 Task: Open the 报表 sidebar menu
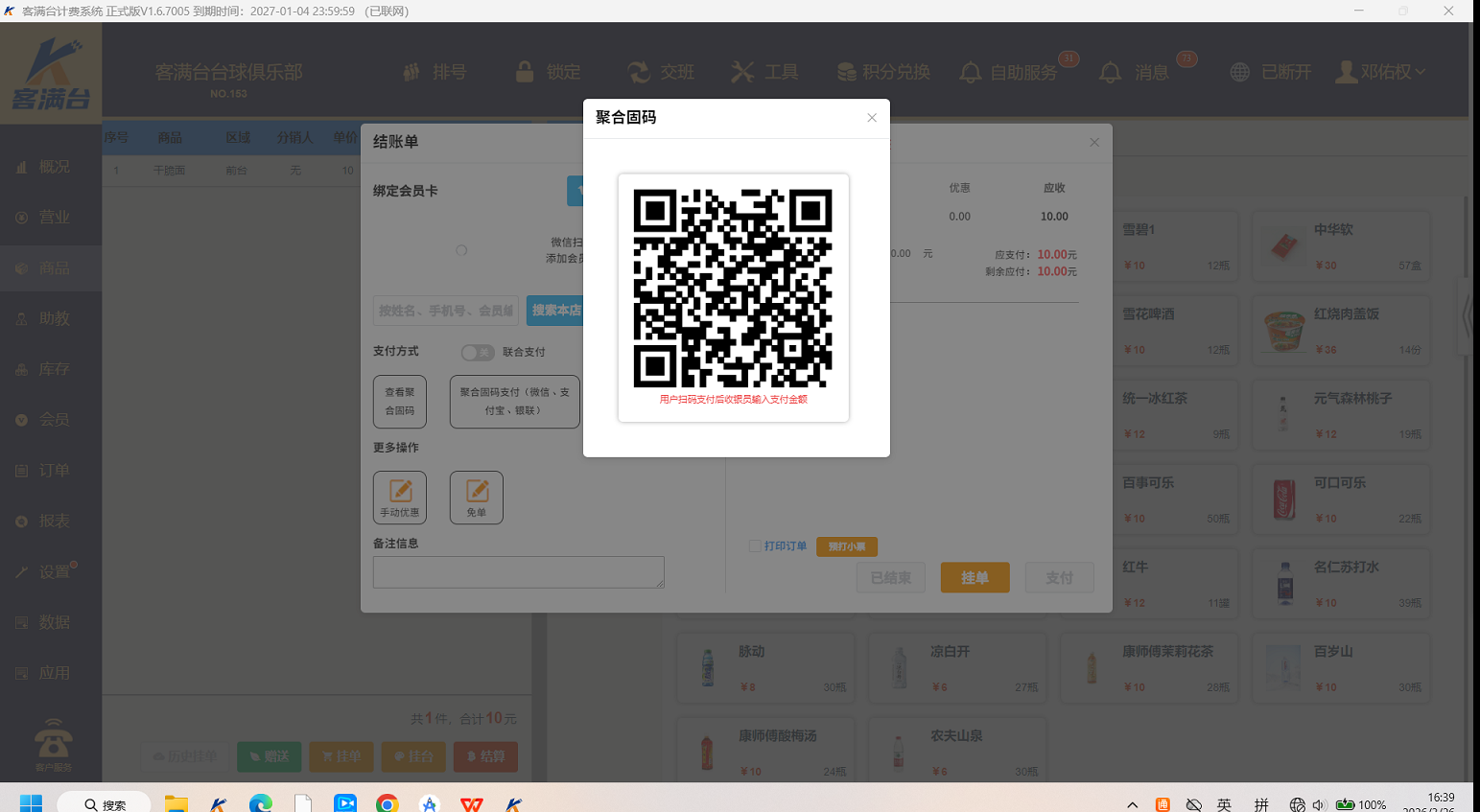click(x=53, y=521)
